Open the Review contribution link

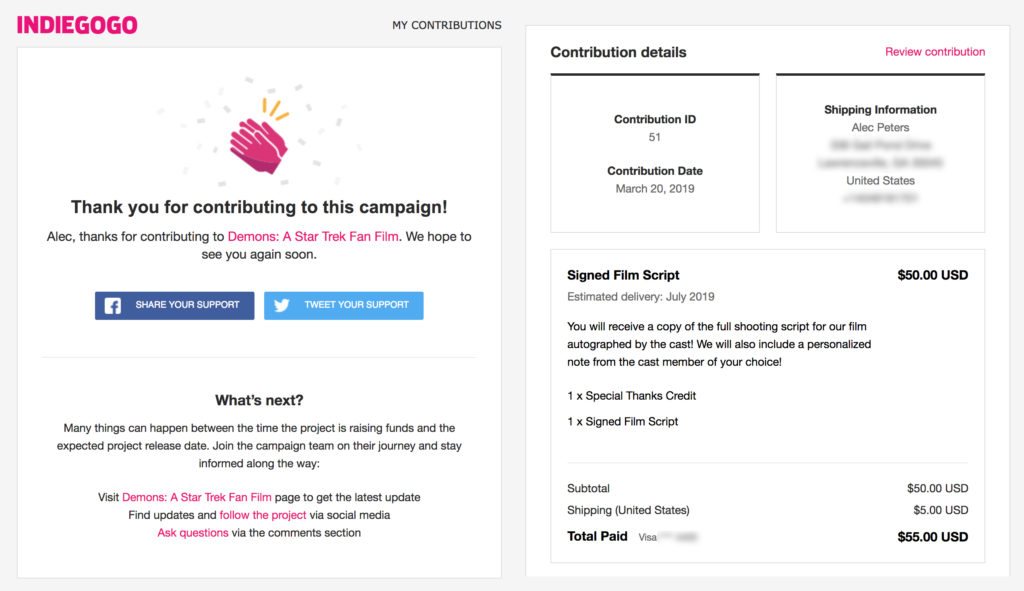pos(935,52)
